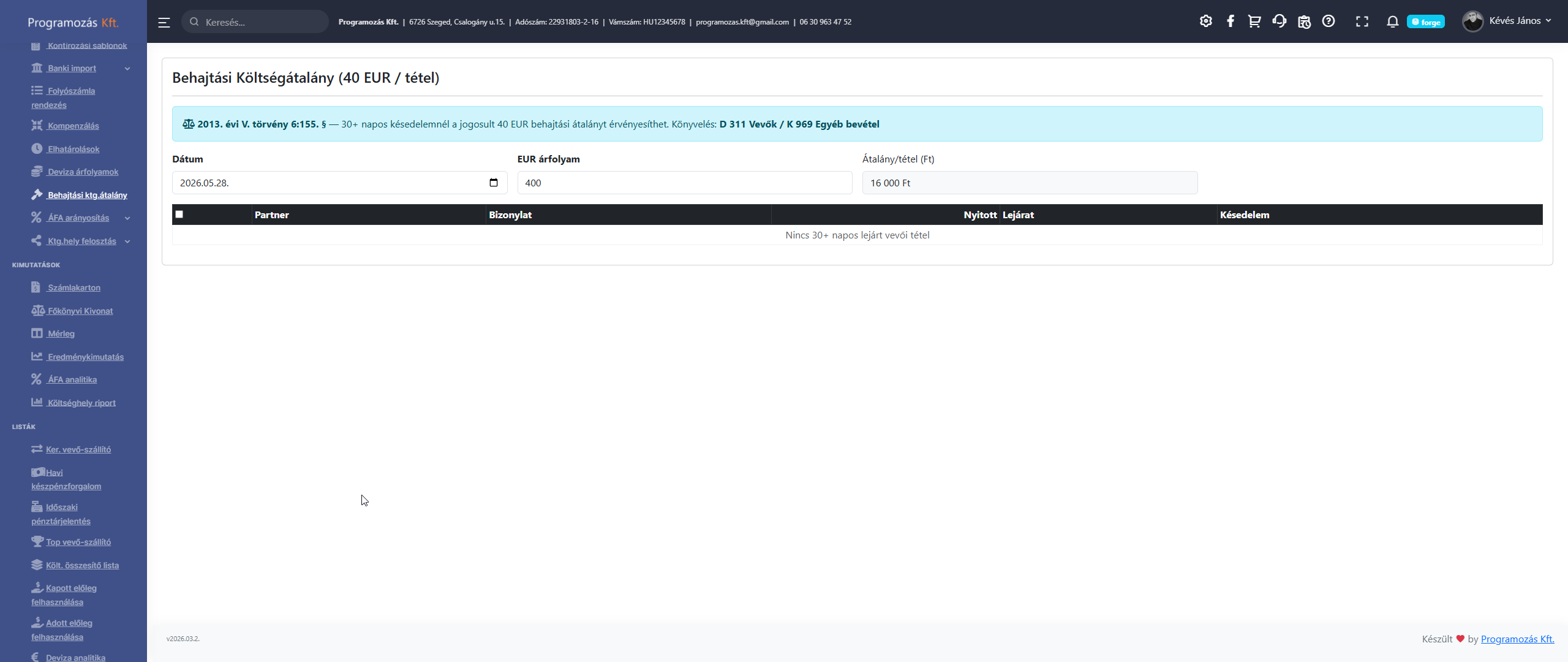Click the Keresés search field
Screen dimensions: 1568x662
255,22
